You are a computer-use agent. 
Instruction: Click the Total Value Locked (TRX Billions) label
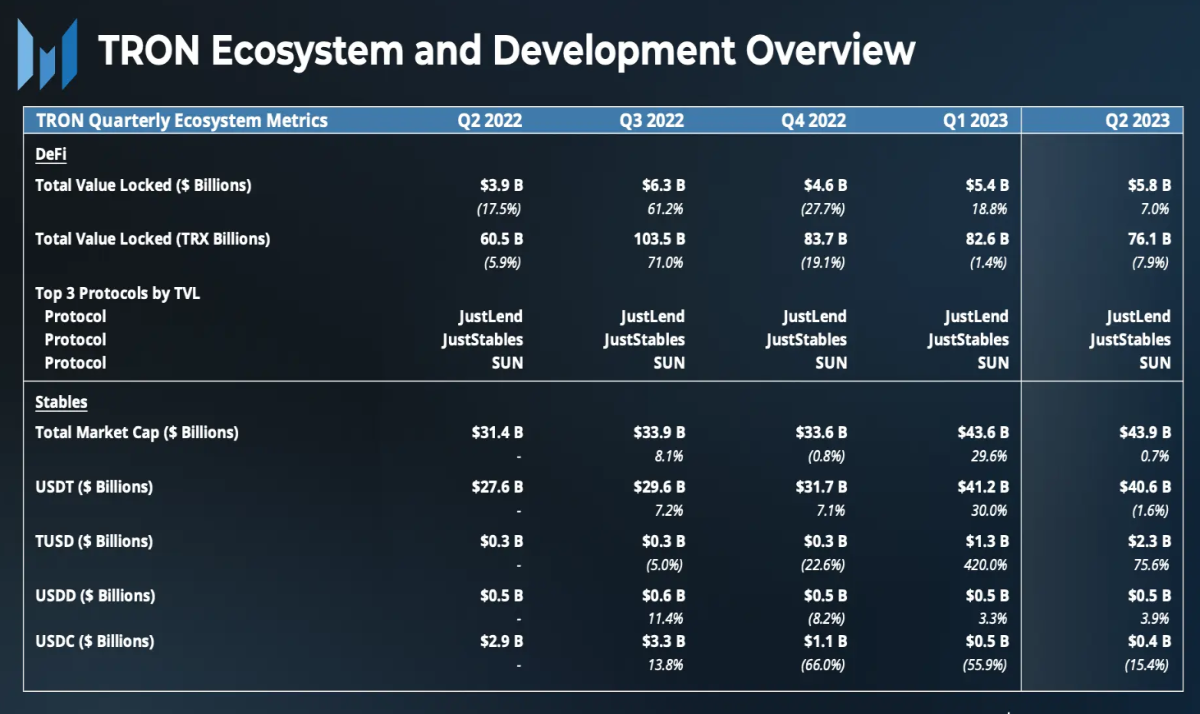click(153, 239)
